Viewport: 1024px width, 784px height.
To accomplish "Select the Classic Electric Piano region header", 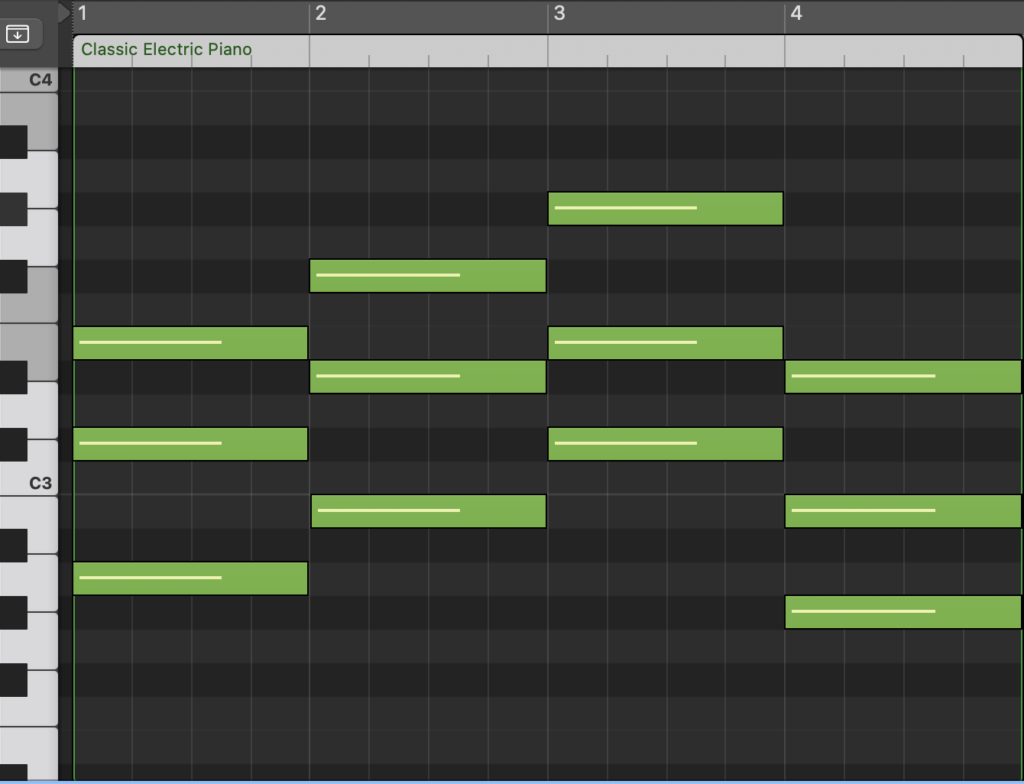I will (547, 50).
